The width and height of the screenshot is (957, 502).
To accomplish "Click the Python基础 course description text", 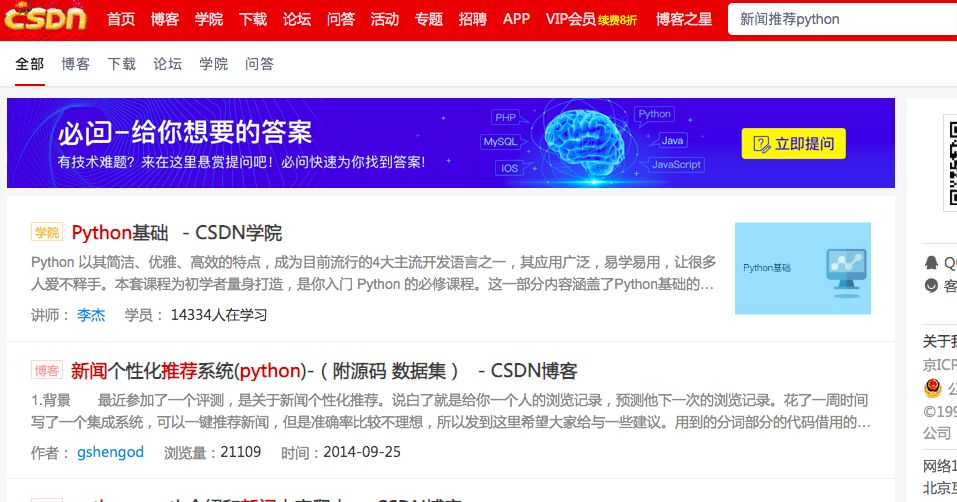I will (x=373, y=273).
